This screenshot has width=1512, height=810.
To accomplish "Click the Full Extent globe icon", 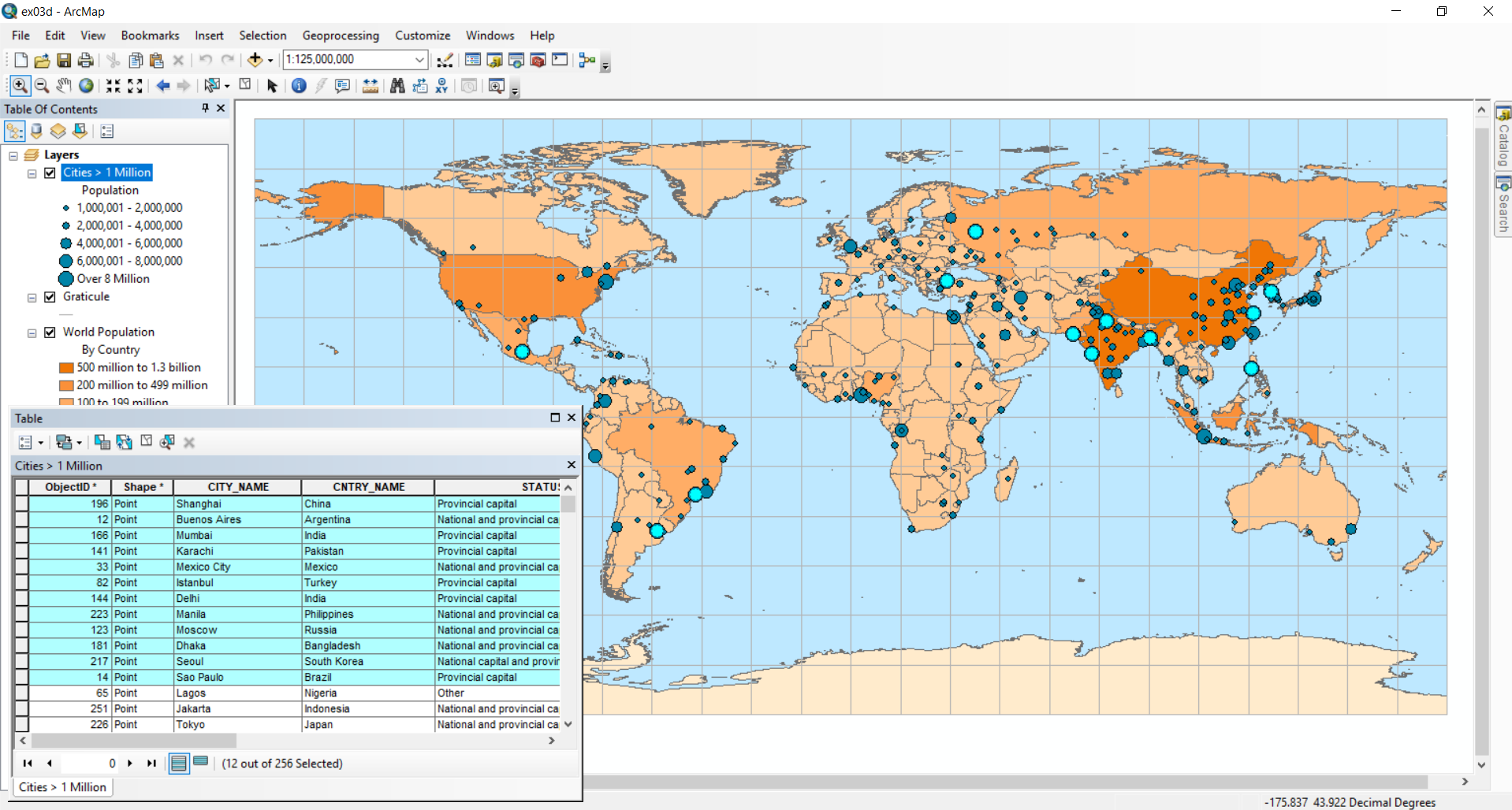I will (x=86, y=86).
